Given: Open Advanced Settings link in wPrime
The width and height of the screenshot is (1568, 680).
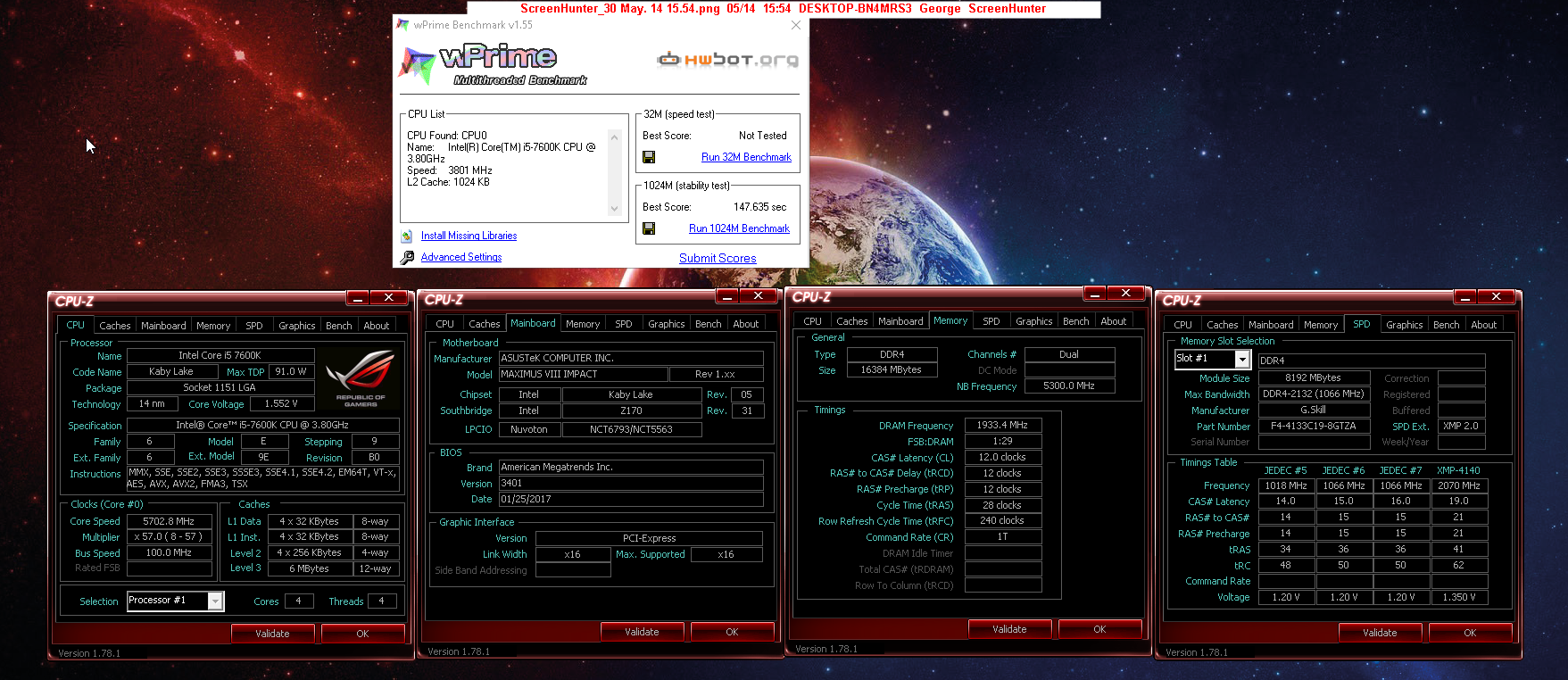Looking at the screenshot, I should (461, 257).
